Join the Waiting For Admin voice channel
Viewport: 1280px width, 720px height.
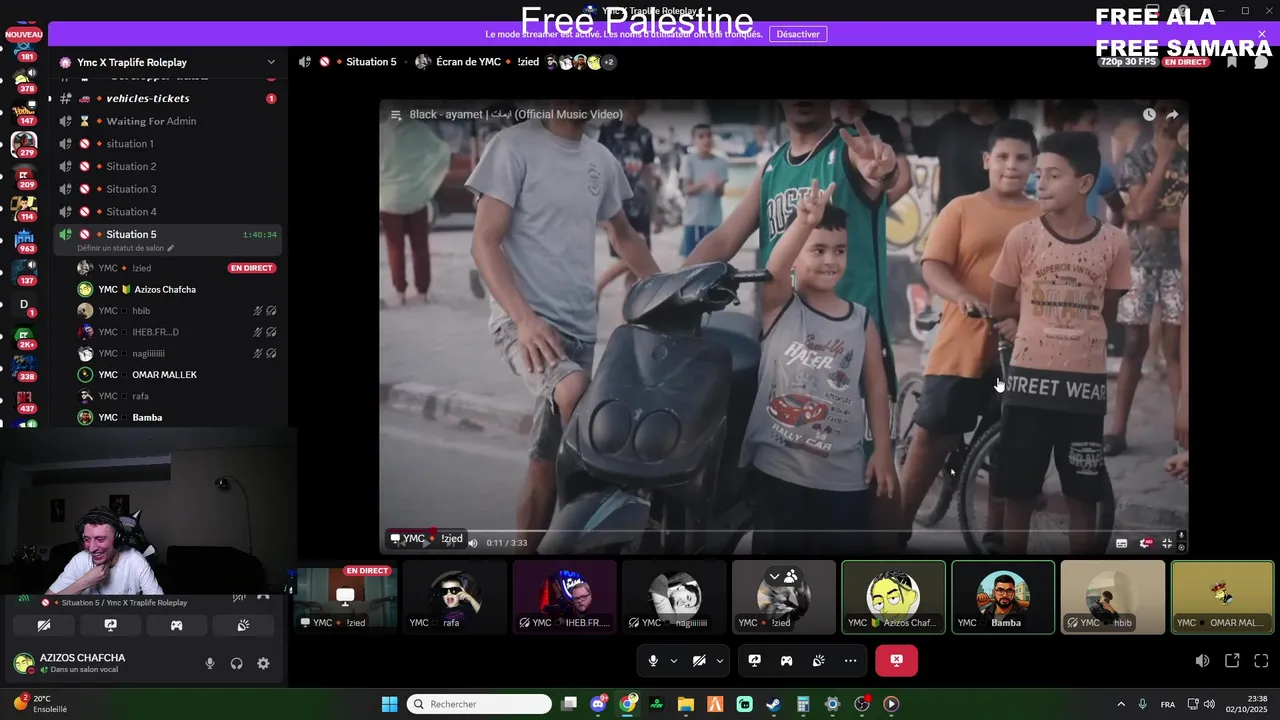coord(168,121)
